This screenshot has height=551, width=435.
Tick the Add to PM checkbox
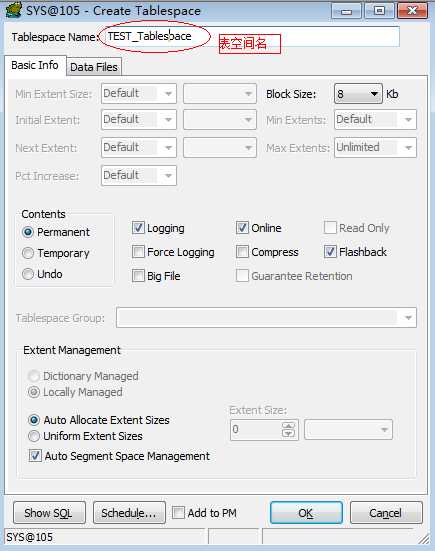(x=178, y=513)
